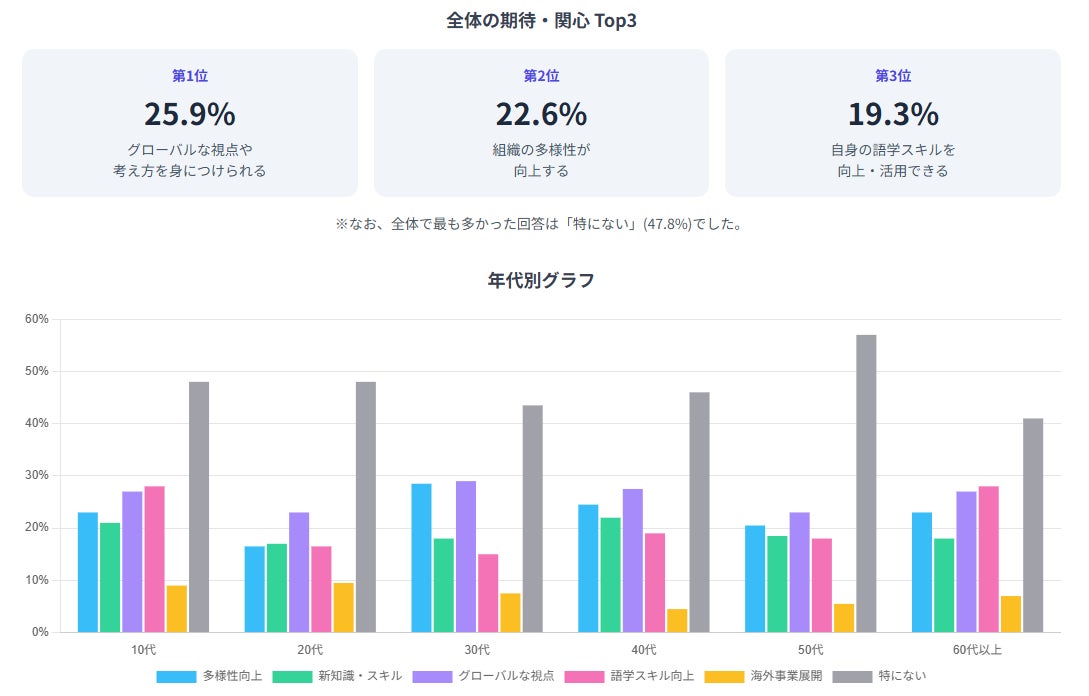The width and height of the screenshot is (1089, 696).
Task: Click the 全体の期待・関心 Top3 heading
Action: [541, 21]
